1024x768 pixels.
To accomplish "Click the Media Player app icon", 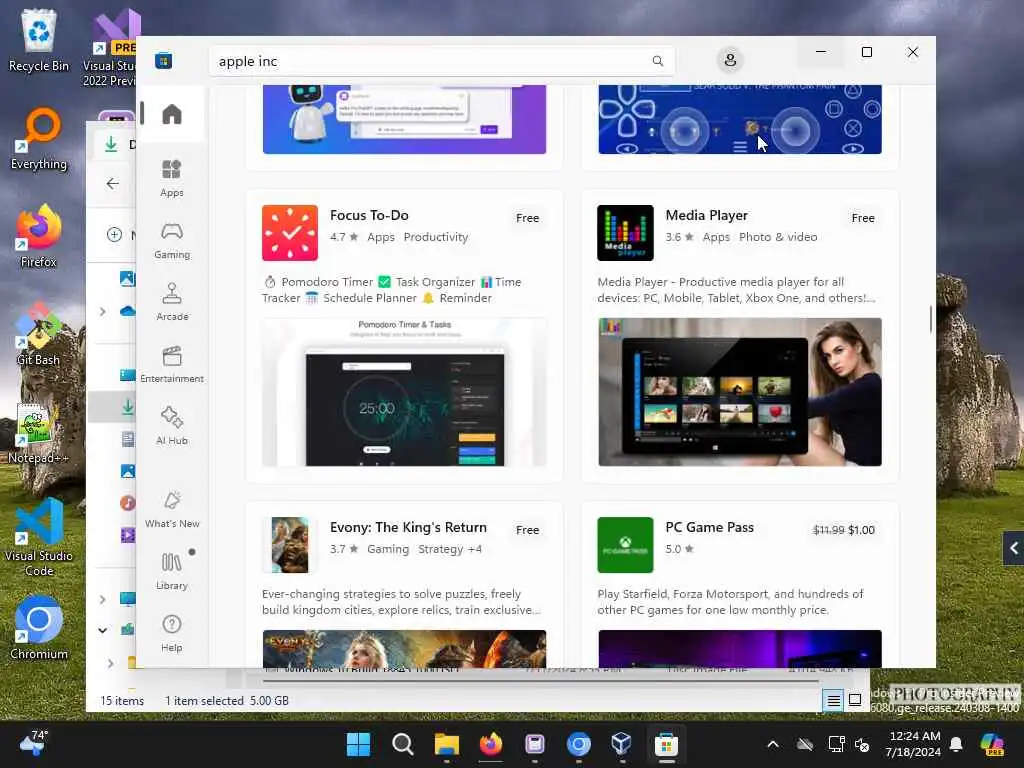I will click(625, 233).
